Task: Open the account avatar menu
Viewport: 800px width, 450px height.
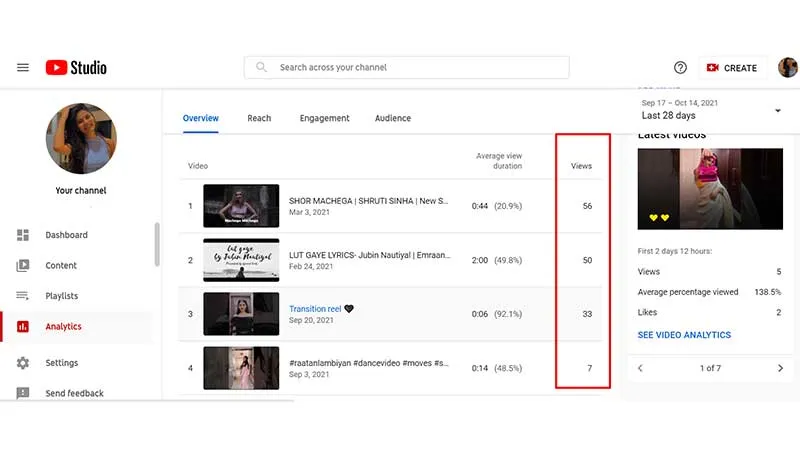Action: pyautogui.click(x=787, y=67)
